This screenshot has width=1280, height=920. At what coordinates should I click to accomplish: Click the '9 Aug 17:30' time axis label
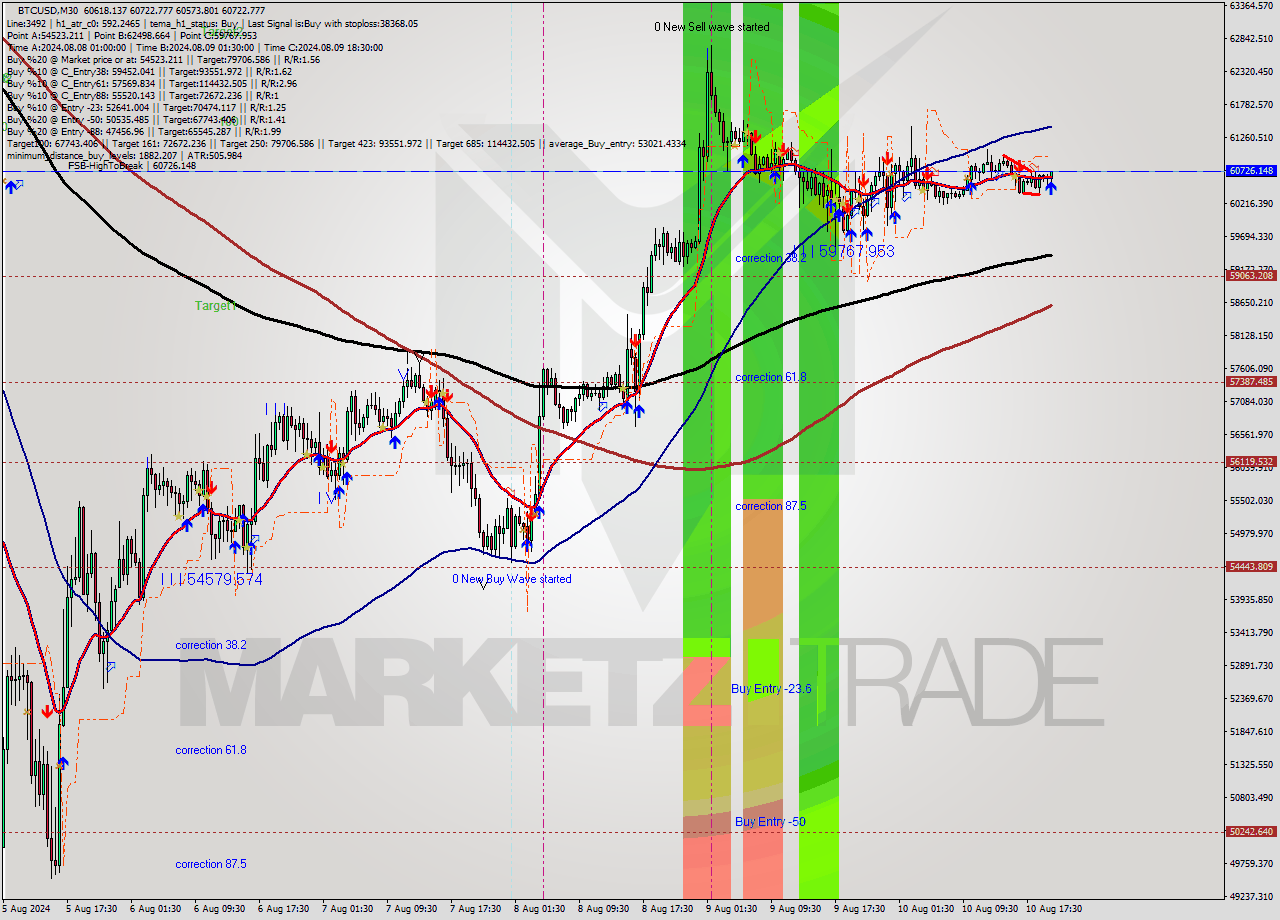(x=859, y=909)
